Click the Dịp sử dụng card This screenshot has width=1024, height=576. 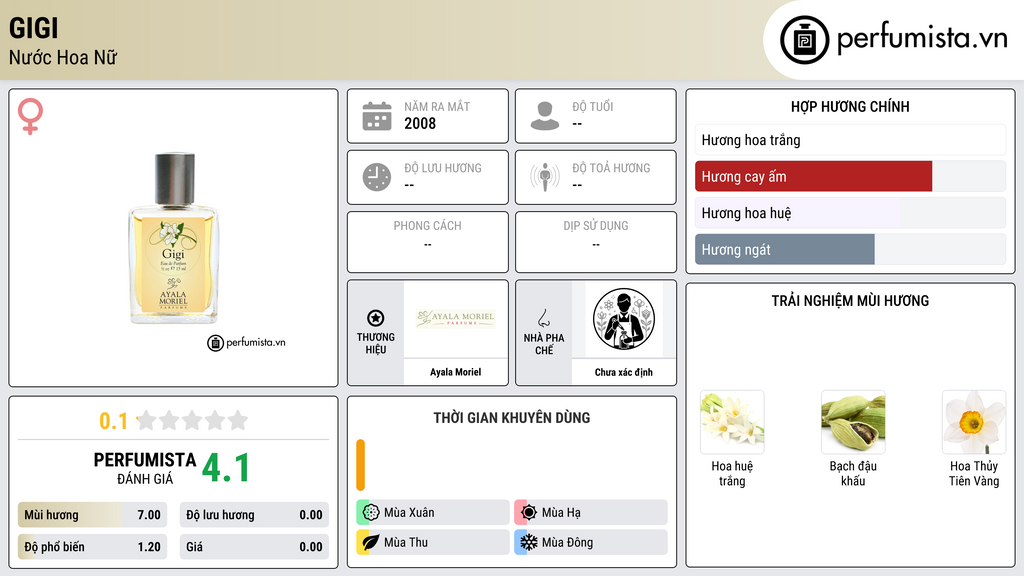tap(596, 242)
